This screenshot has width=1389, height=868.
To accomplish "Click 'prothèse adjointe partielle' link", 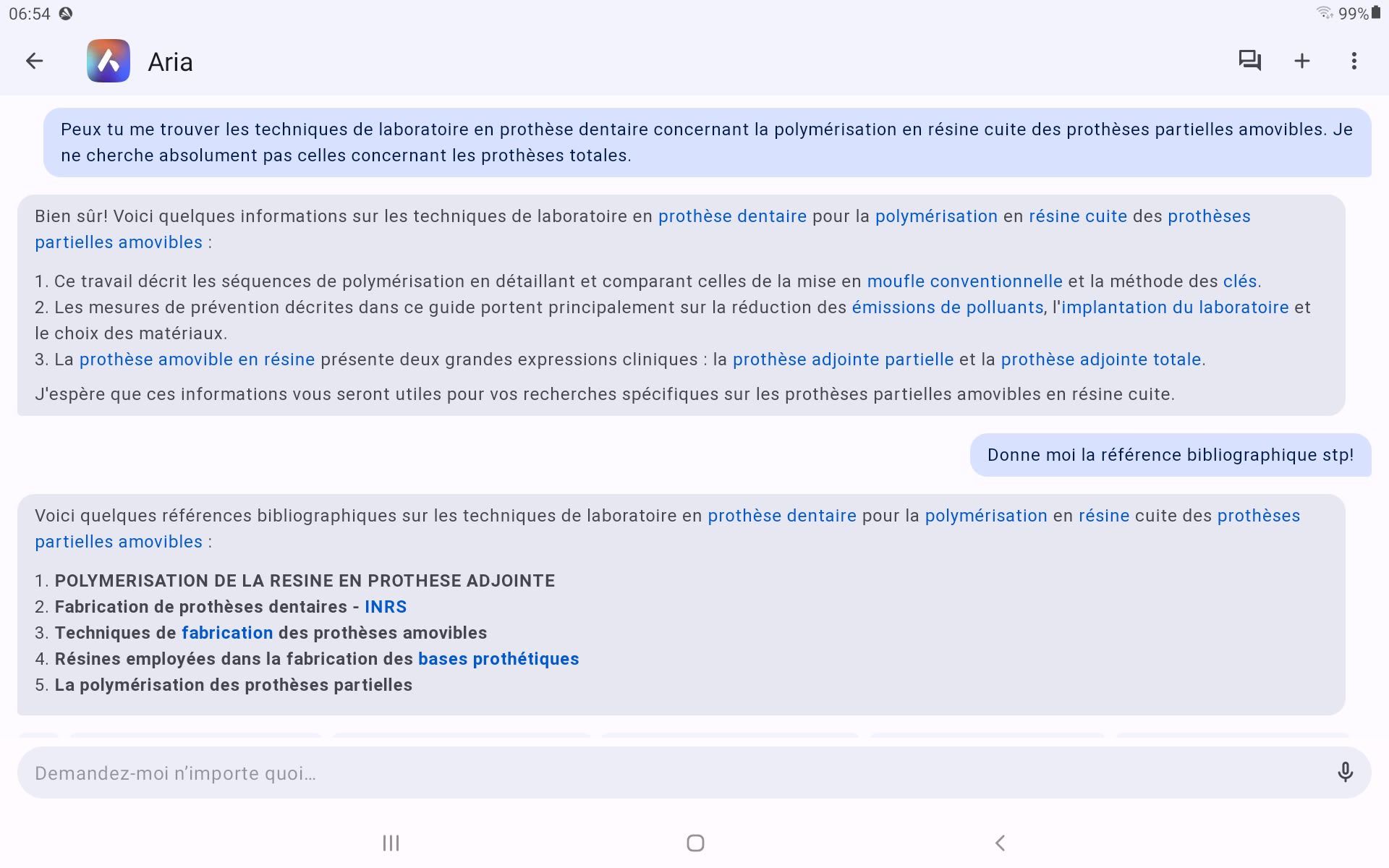I will tap(843, 359).
